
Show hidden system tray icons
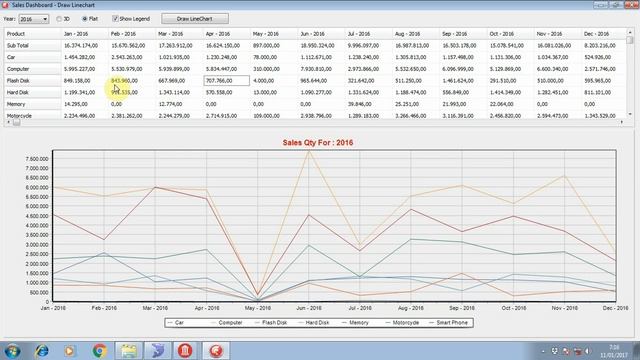[x=543, y=351]
